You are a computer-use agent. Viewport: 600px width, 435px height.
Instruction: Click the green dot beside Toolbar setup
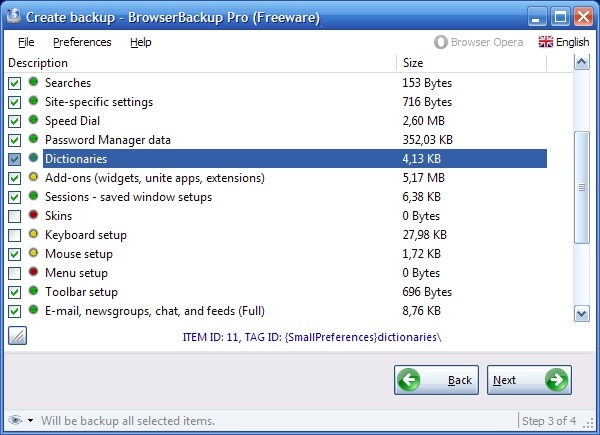click(x=34, y=291)
